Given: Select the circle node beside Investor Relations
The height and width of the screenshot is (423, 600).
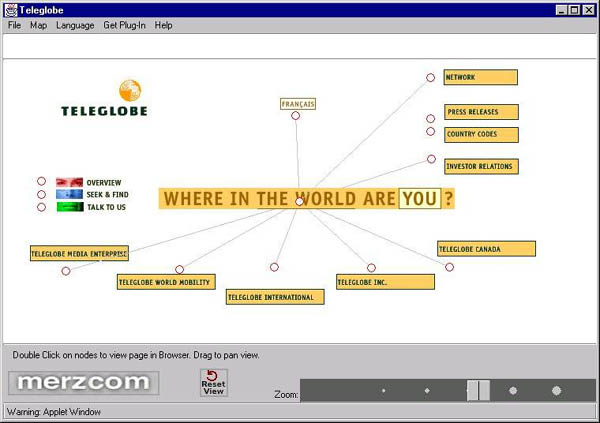Looking at the screenshot, I should (431, 159).
